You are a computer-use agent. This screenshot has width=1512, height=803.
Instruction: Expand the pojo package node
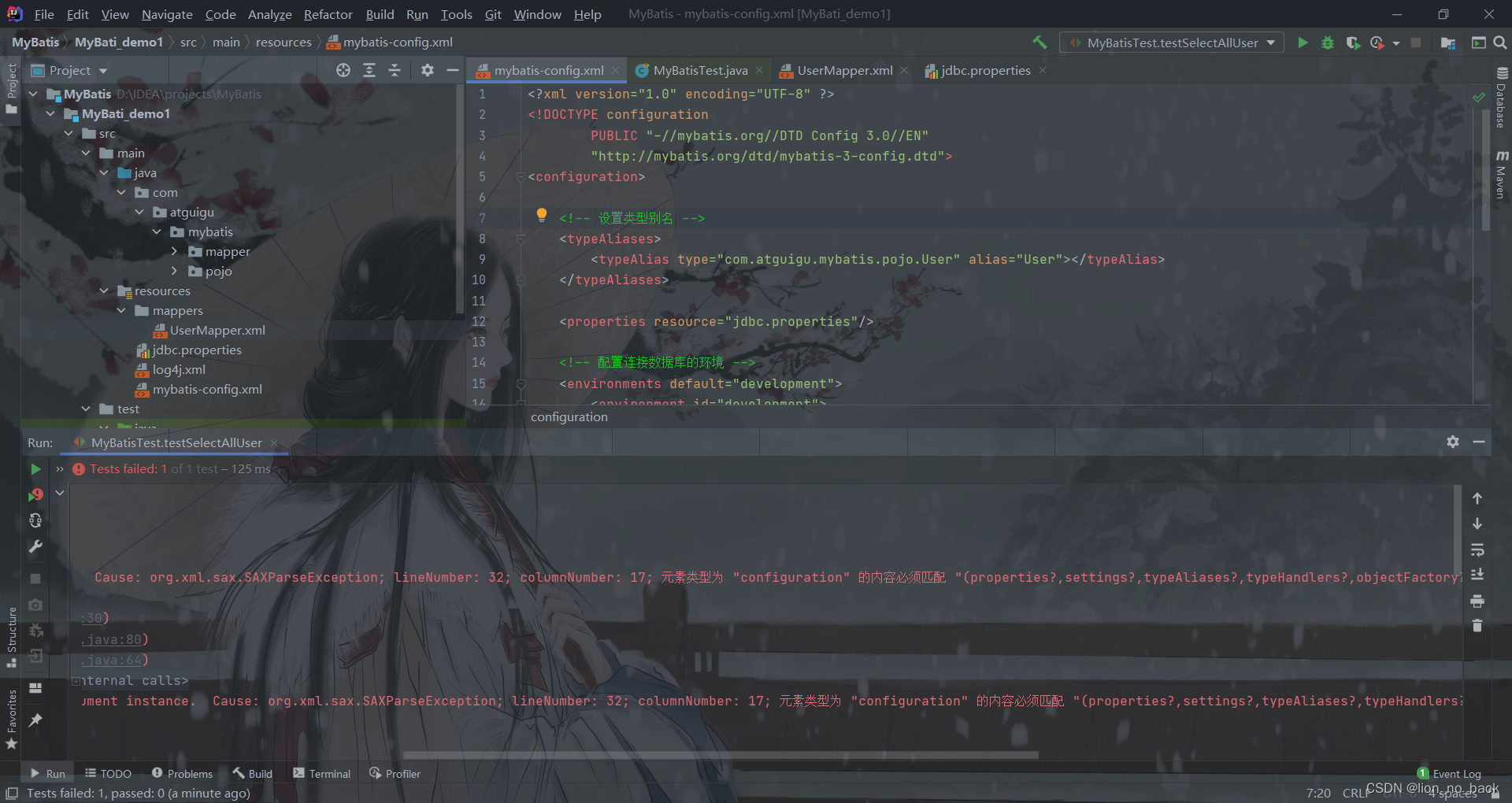(x=174, y=271)
